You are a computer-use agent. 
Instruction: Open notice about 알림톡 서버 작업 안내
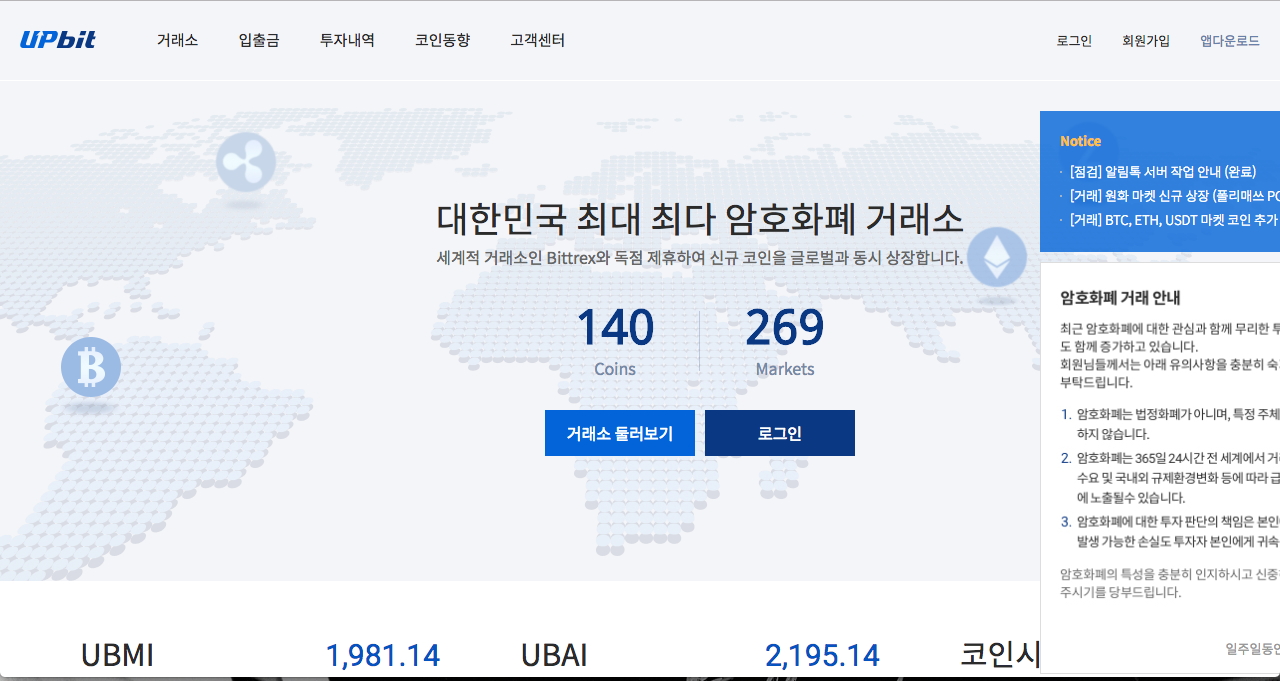1163,172
